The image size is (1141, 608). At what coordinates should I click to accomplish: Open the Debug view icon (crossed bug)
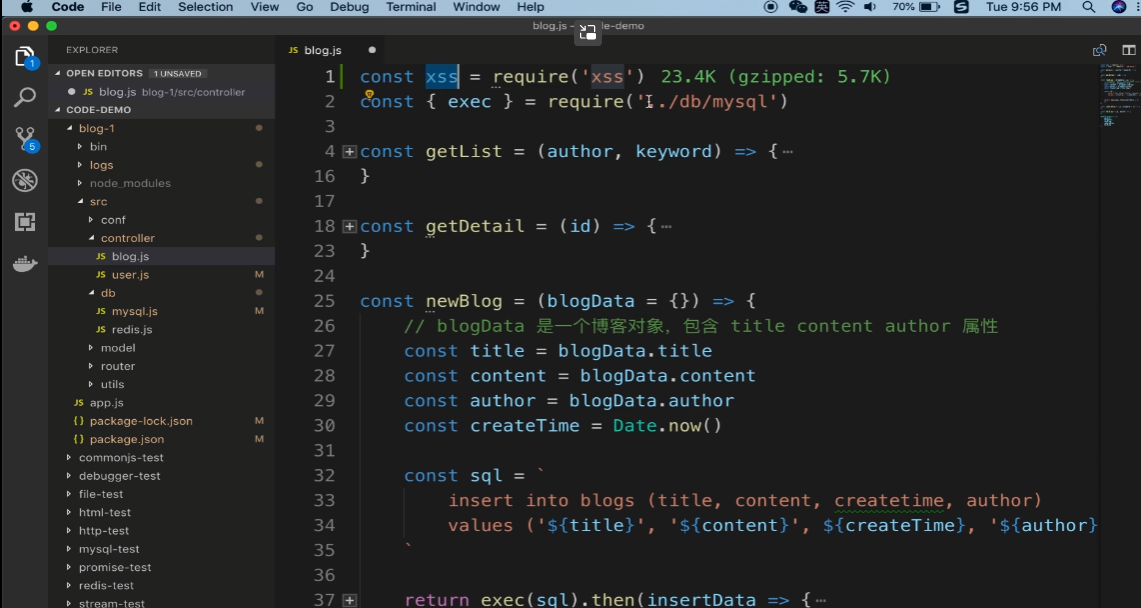click(x=25, y=180)
